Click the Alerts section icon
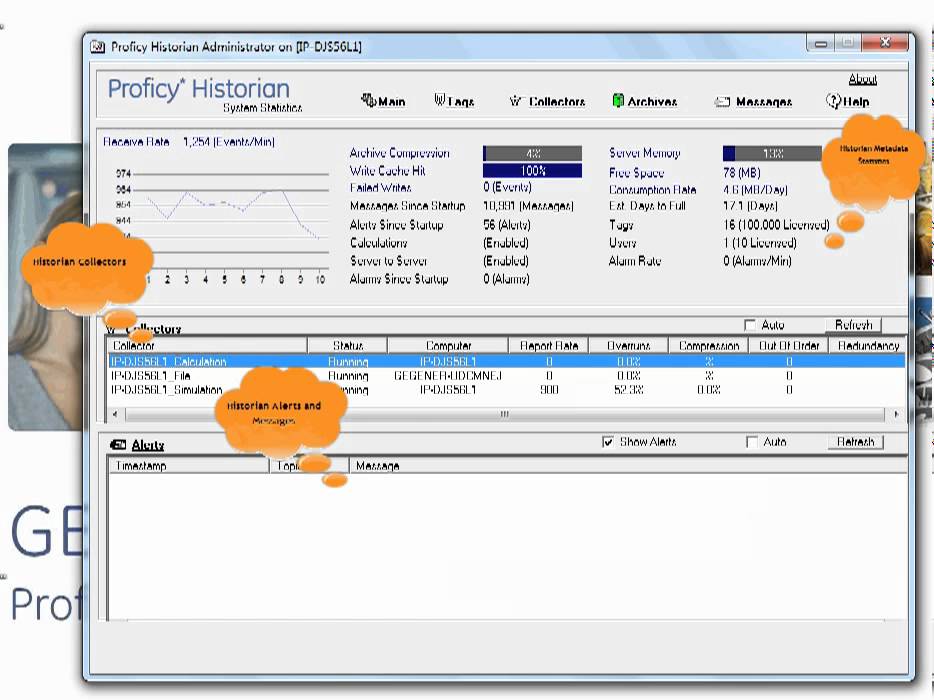This screenshot has height=700, width=934. (118, 444)
